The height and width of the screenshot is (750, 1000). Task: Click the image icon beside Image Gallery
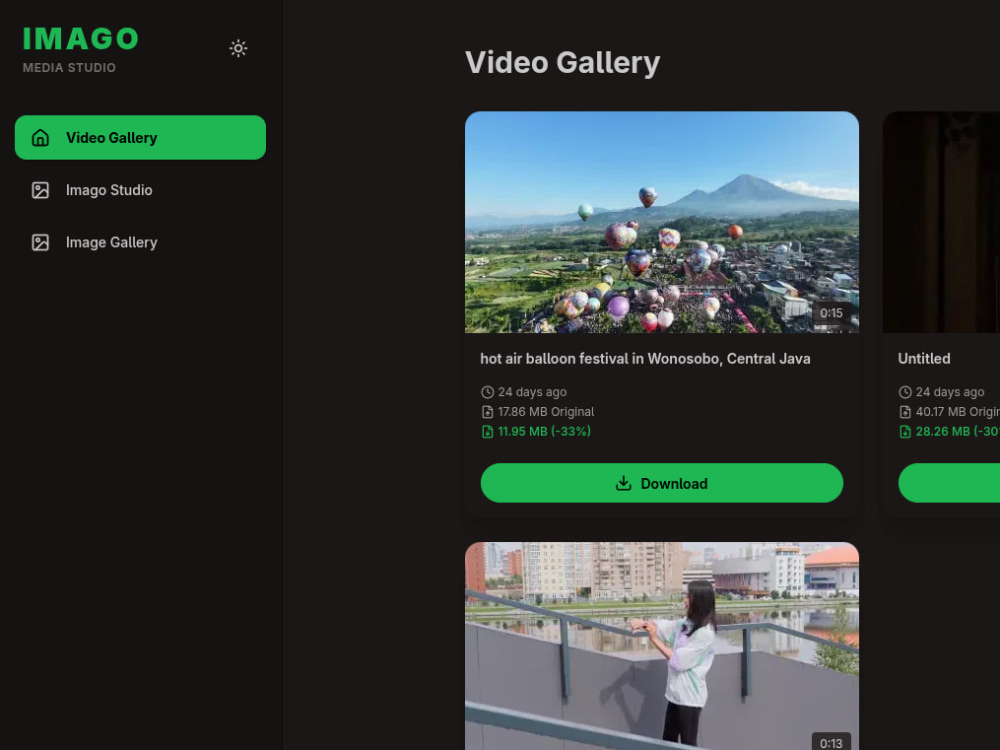pyautogui.click(x=40, y=242)
